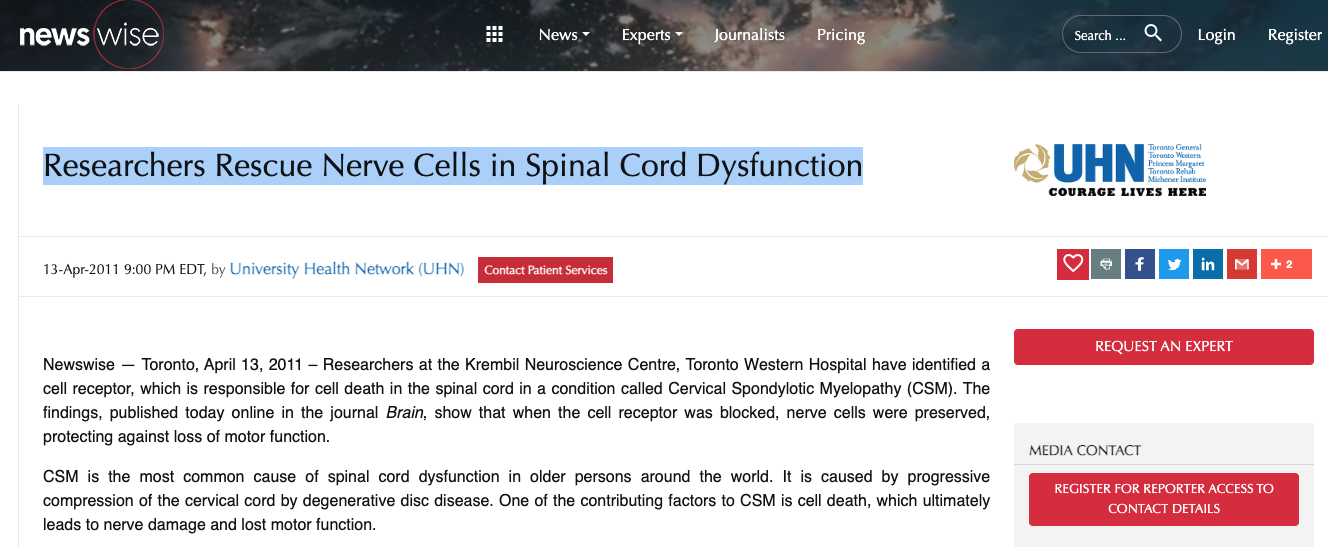Open the Journalists menu item
This screenshot has height=547, width=1328.
749,35
